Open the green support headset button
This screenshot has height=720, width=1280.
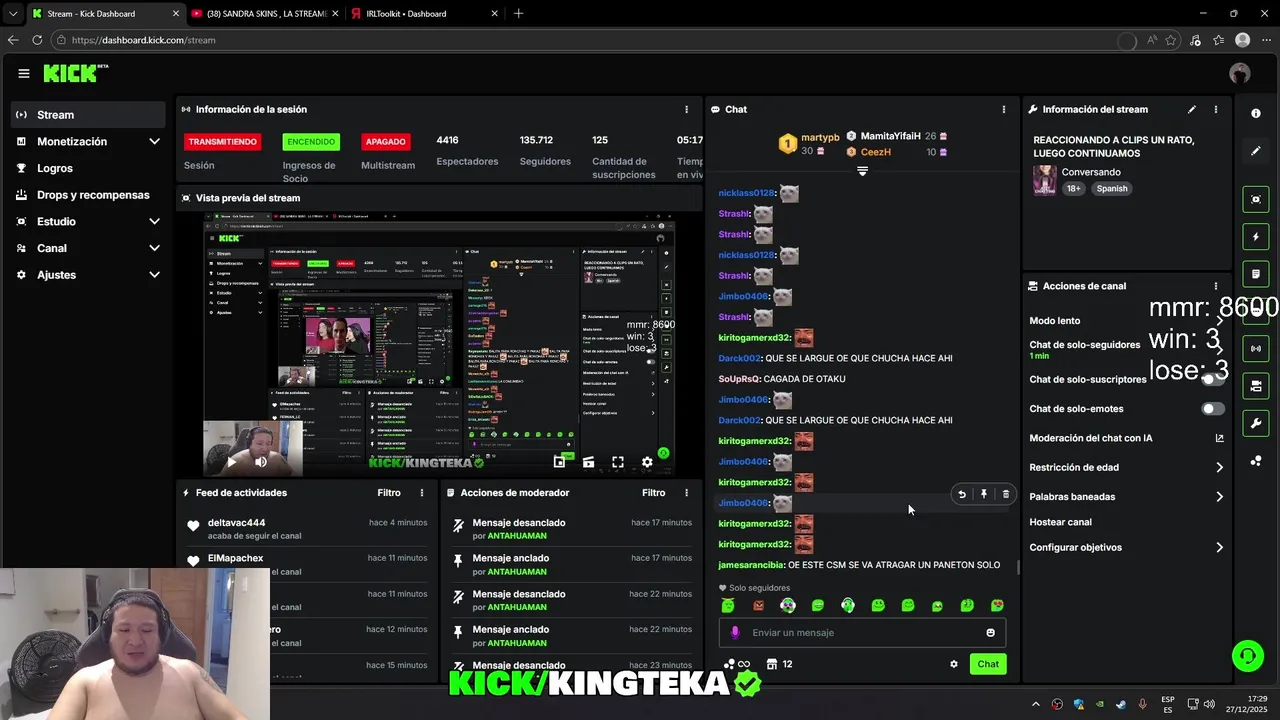(x=1247, y=656)
